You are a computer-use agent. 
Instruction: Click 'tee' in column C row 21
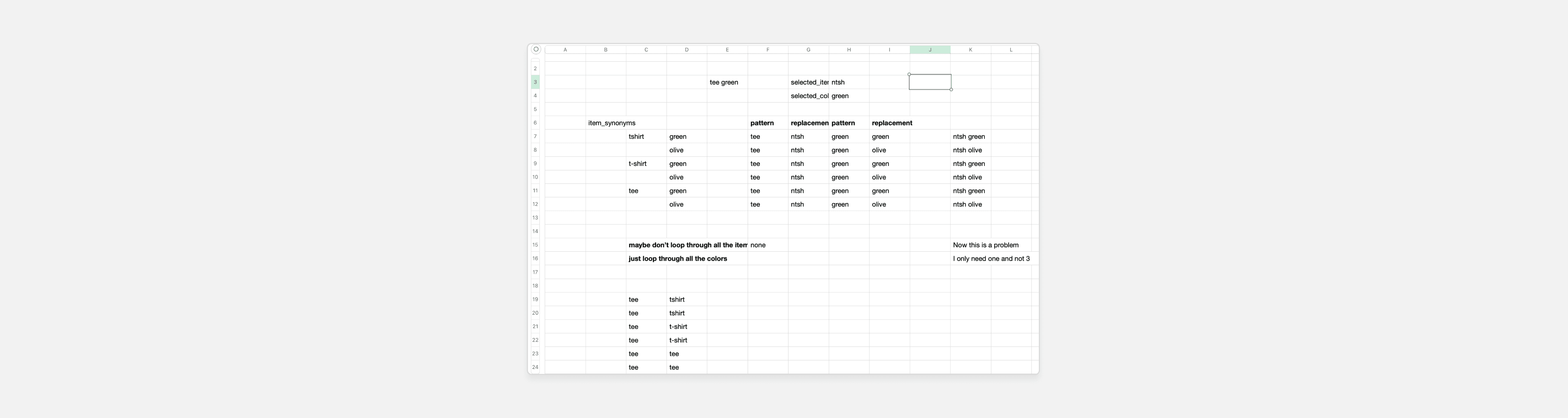coord(646,326)
